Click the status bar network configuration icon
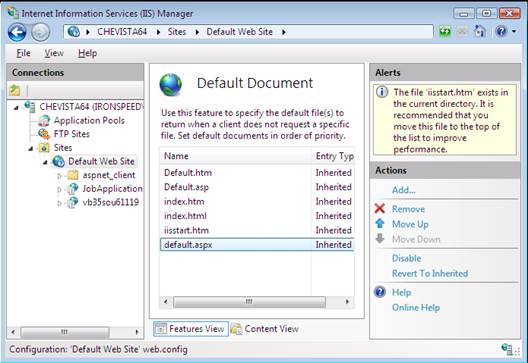 pos(507,349)
